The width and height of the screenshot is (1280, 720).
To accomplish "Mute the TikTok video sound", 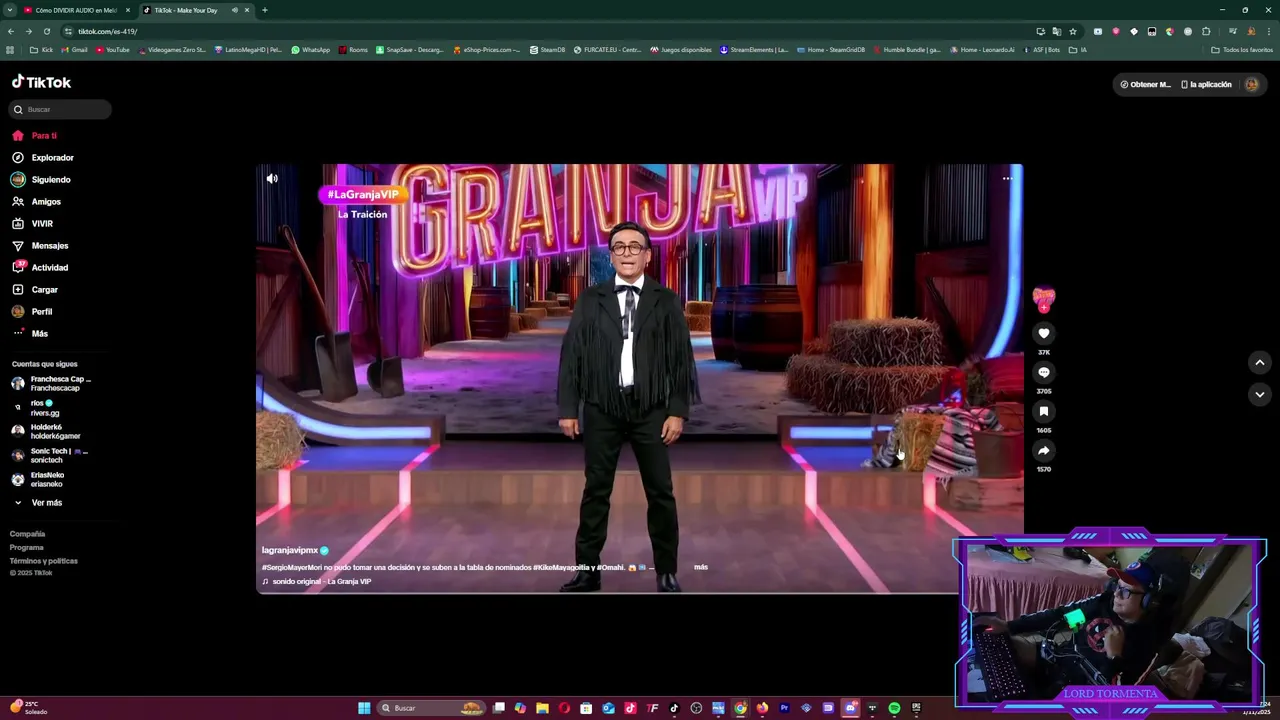I will [x=272, y=179].
